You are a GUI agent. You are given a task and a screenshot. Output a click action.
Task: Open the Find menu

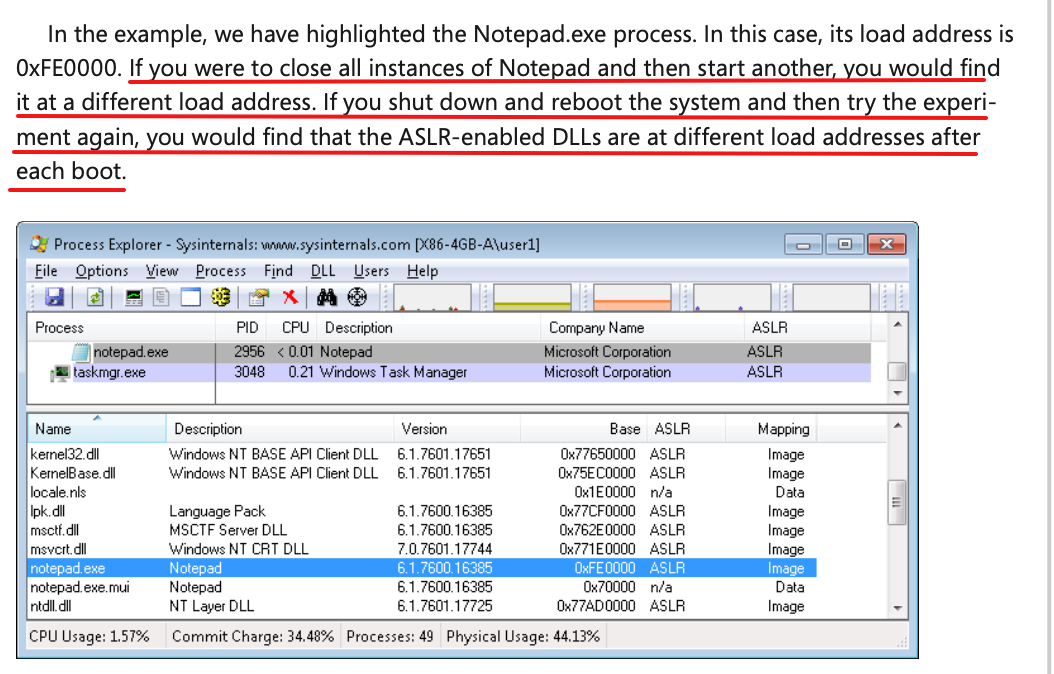click(x=278, y=271)
